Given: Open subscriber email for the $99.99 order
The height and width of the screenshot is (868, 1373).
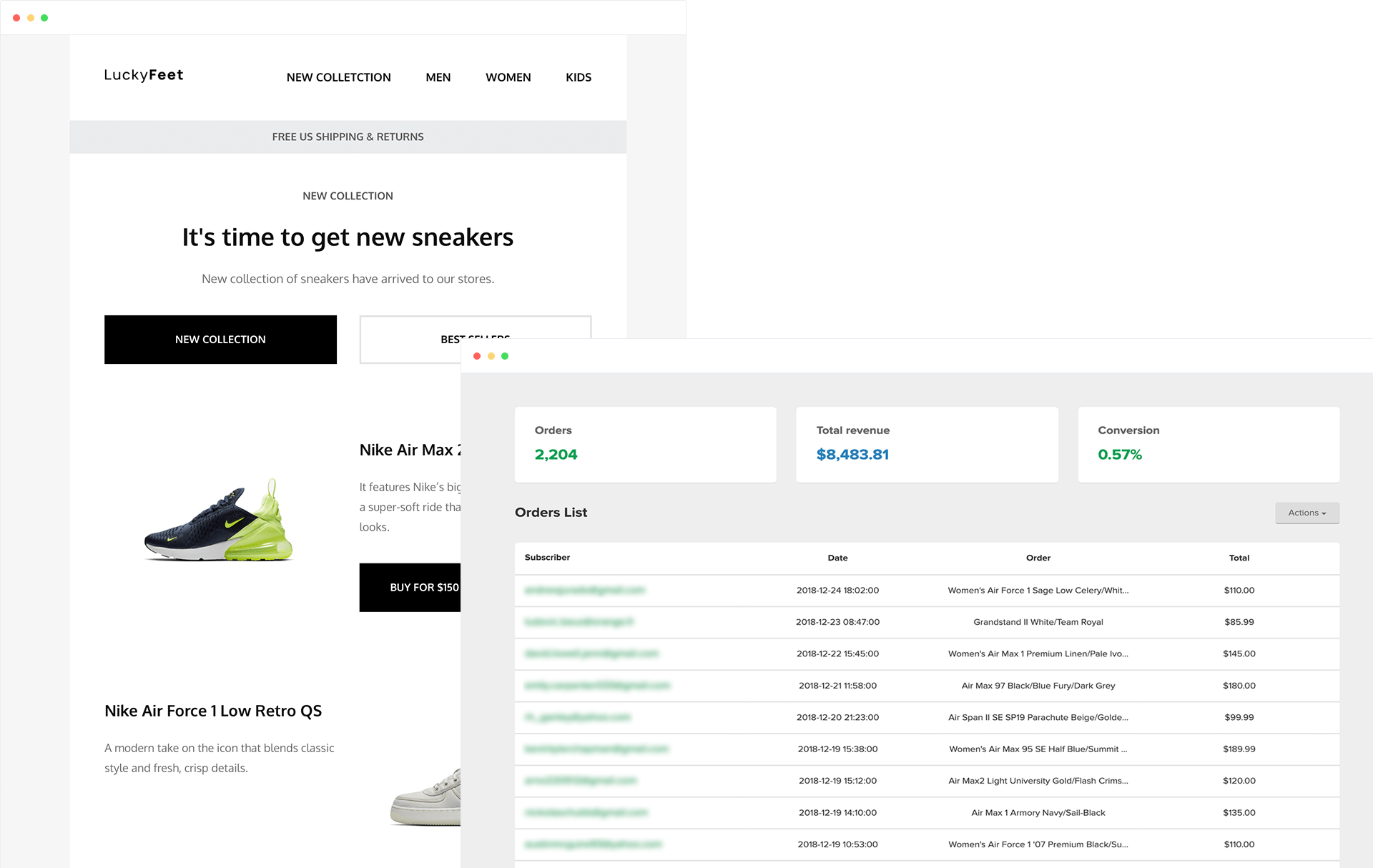Looking at the screenshot, I should [578, 717].
